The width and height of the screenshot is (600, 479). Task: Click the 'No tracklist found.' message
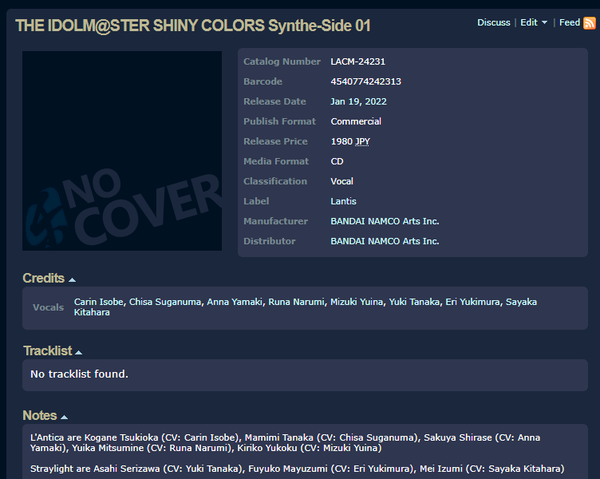[79, 374]
